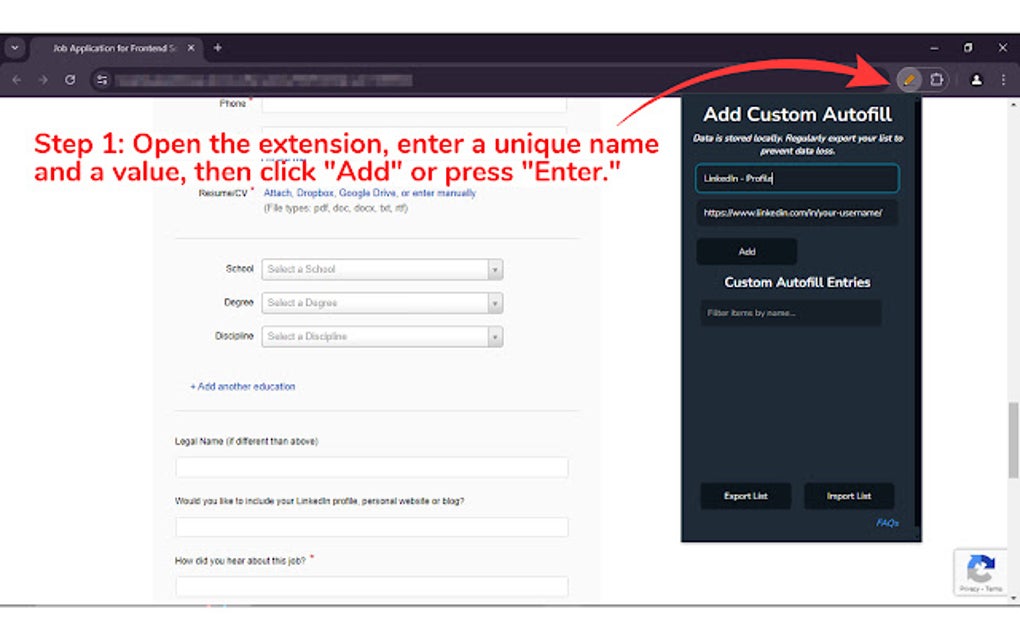Screen dimensions: 1020x638
Task: Click the Export List button
Action: coord(745,495)
